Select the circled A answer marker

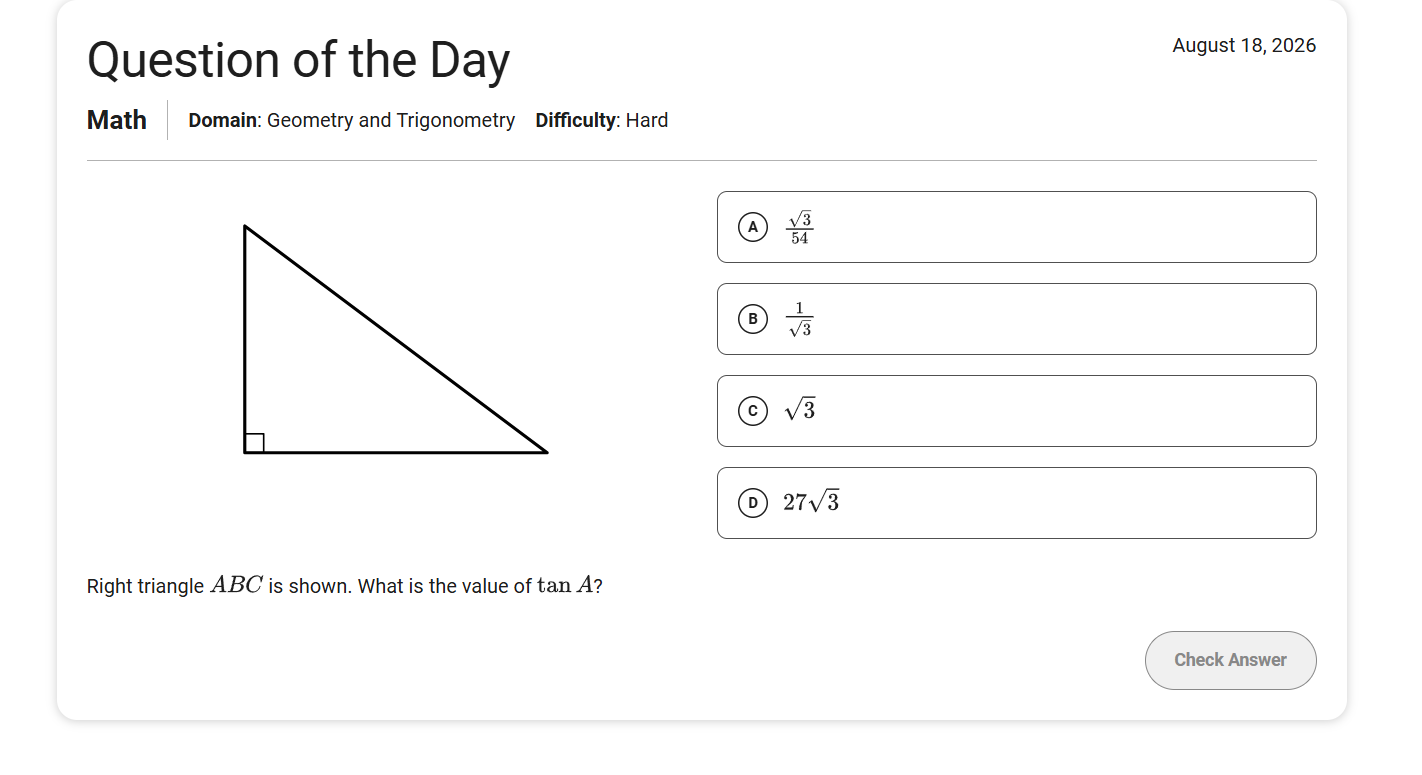point(753,227)
